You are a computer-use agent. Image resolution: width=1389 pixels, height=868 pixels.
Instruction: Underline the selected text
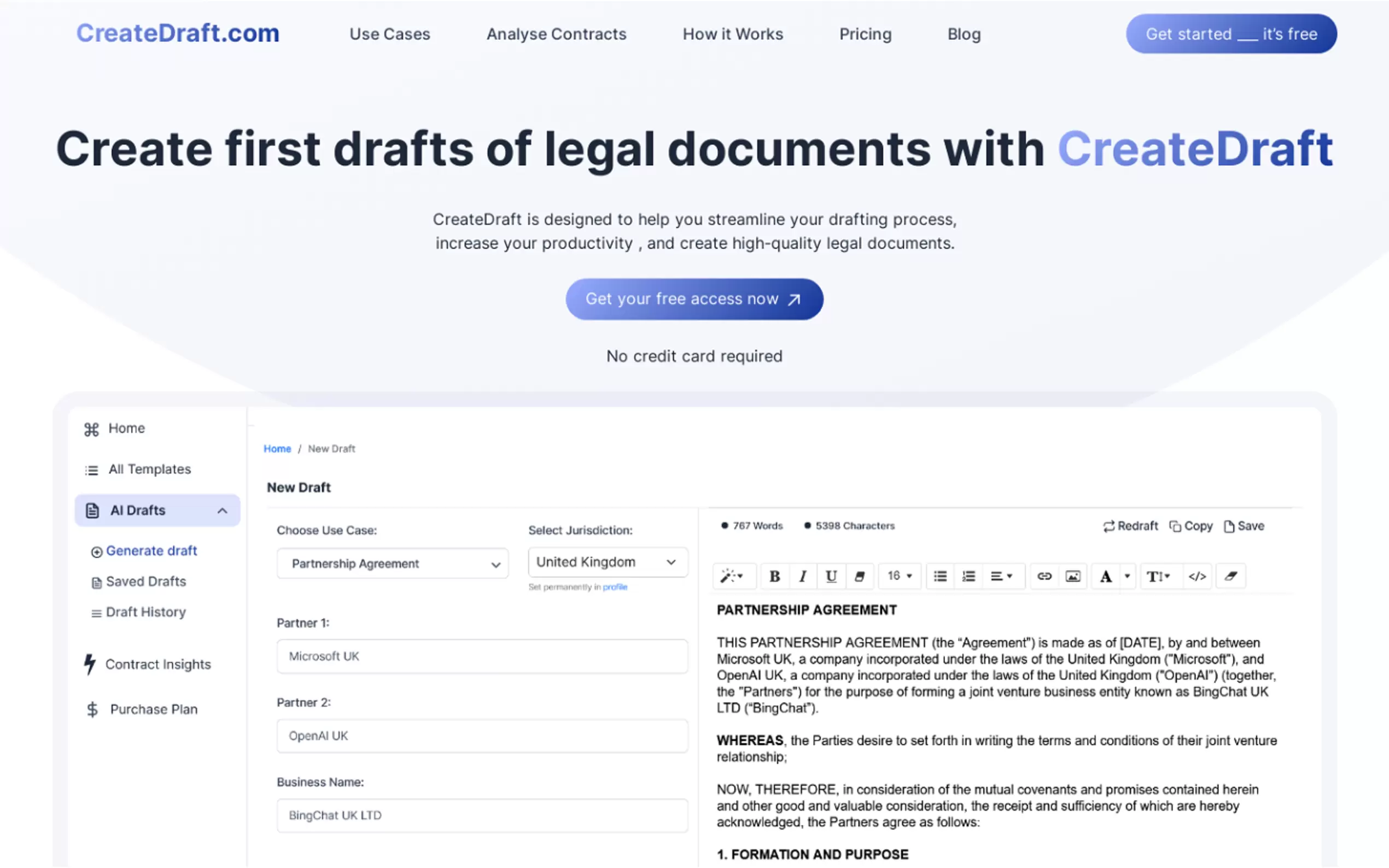[x=831, y=576]
